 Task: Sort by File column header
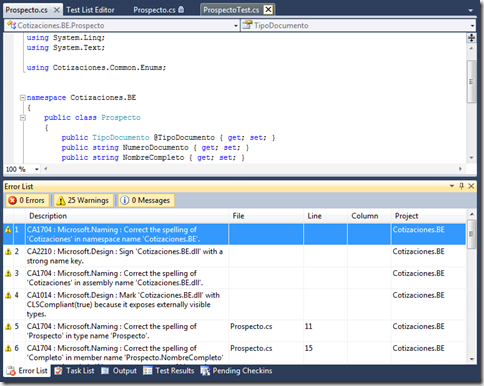click(266, 216)
